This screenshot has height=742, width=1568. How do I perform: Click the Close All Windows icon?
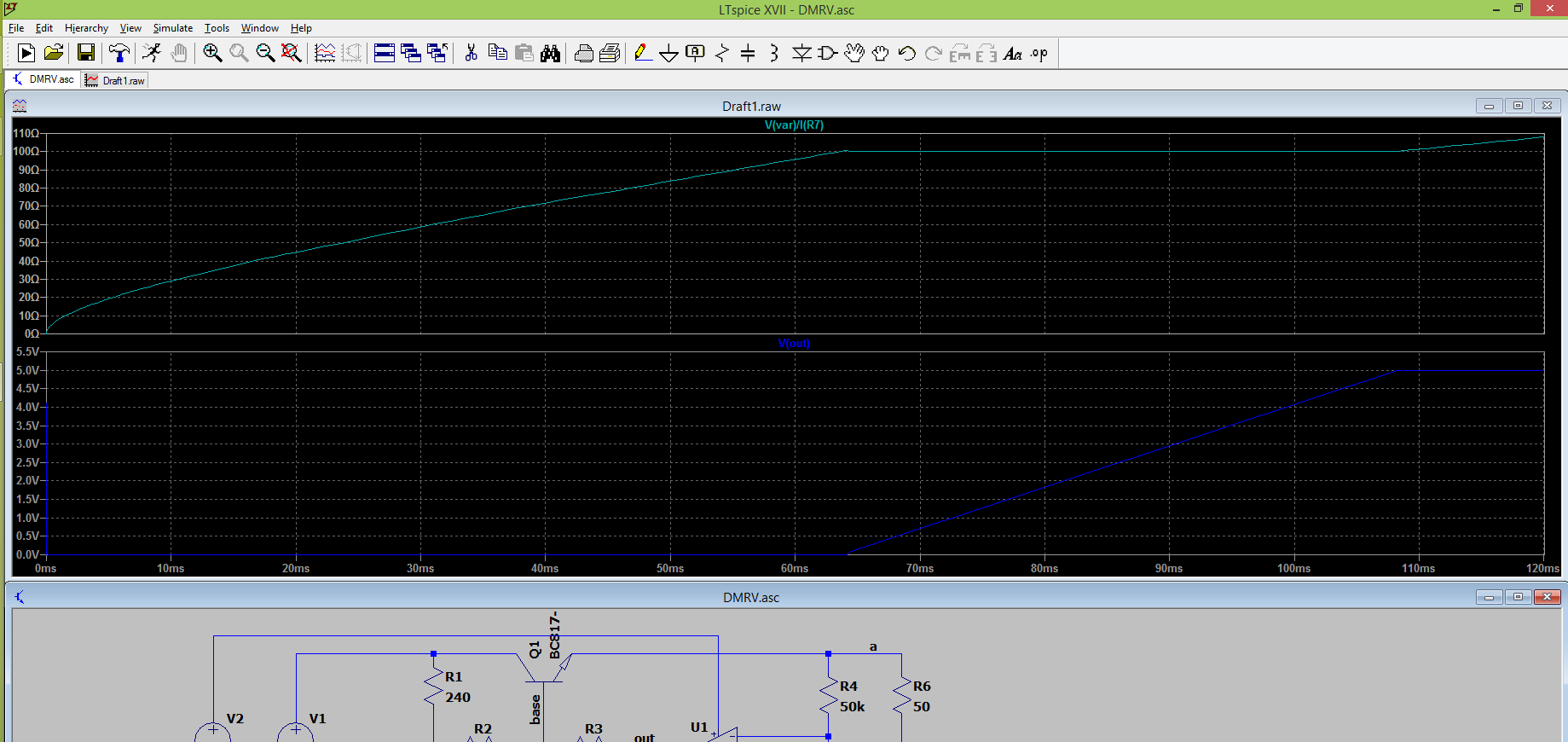coord(437,53)
